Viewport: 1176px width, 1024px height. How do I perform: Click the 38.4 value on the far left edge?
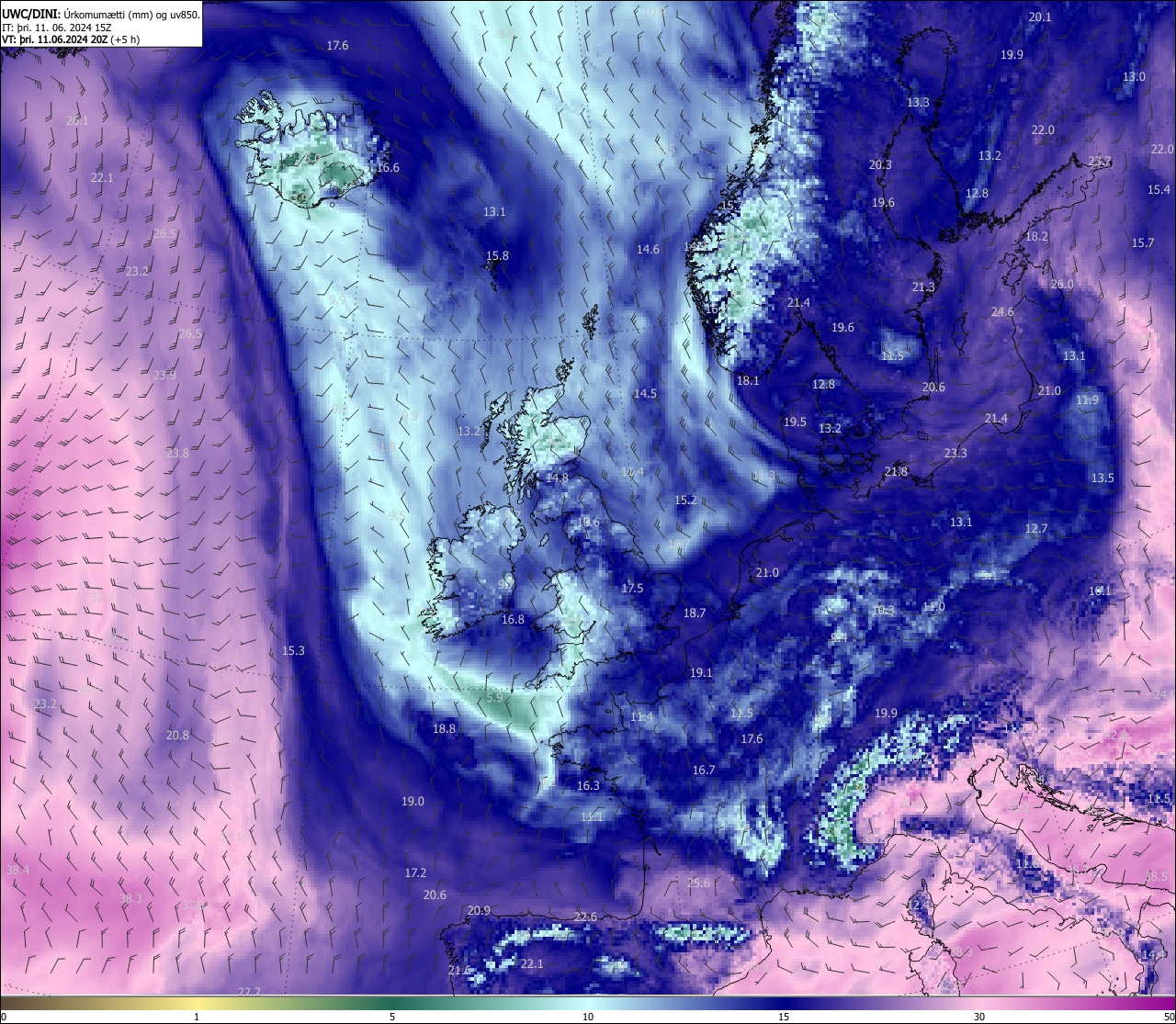17,871
